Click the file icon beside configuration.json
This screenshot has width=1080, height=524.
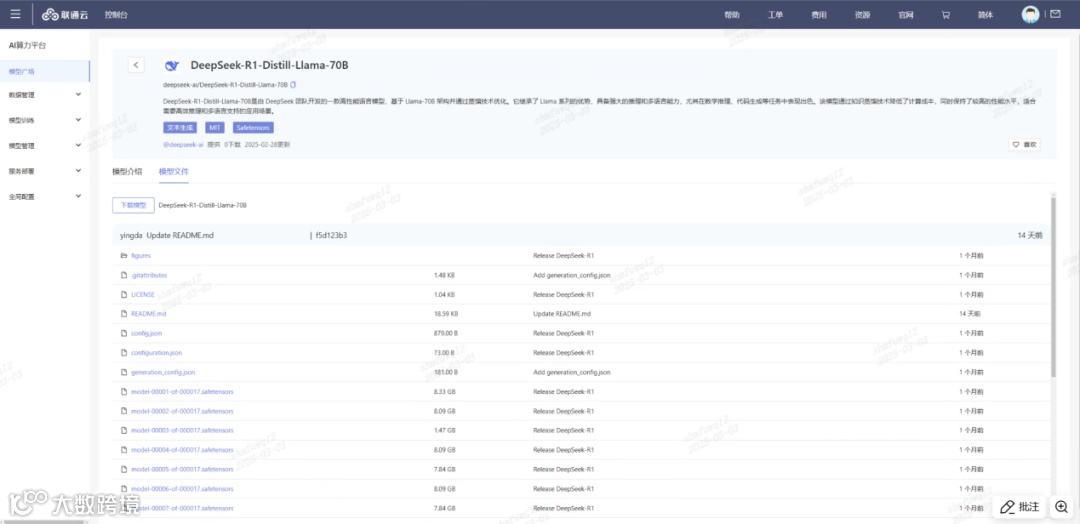124,353
